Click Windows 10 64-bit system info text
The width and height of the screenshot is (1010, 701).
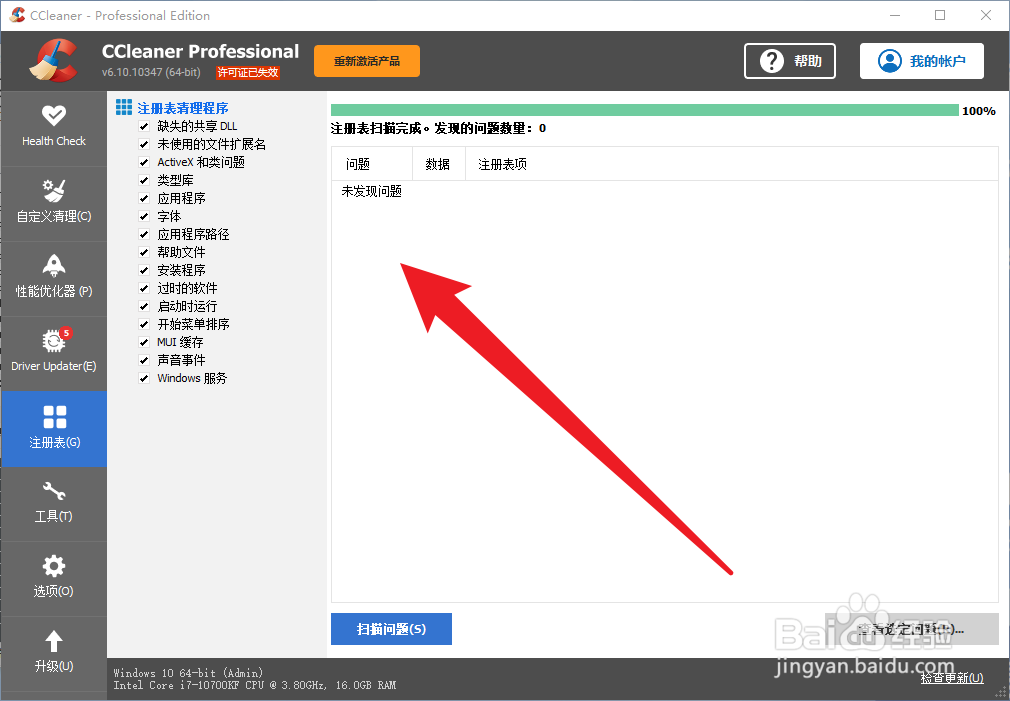(x=188, y=673)
